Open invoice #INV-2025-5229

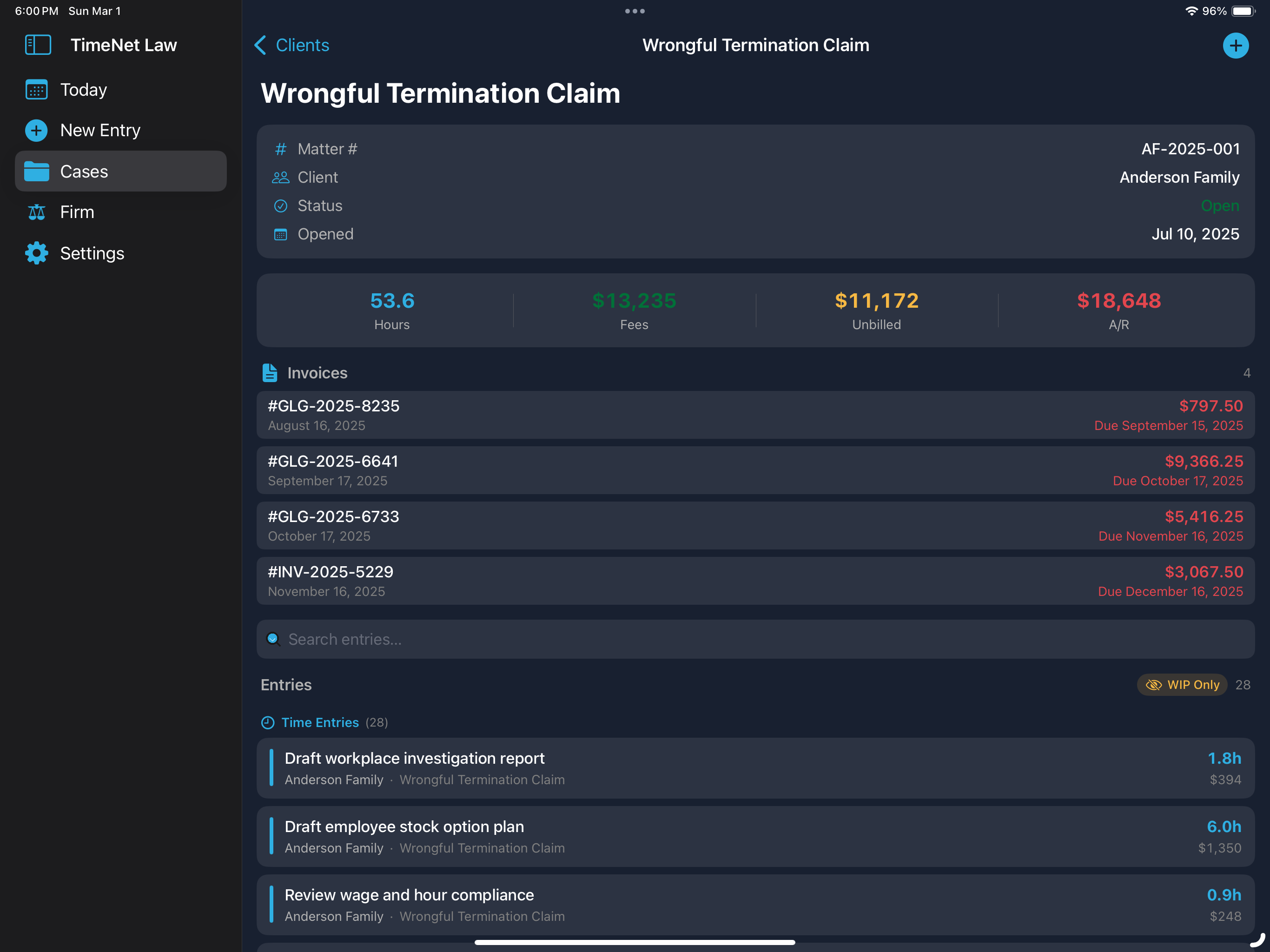(755, 581)
